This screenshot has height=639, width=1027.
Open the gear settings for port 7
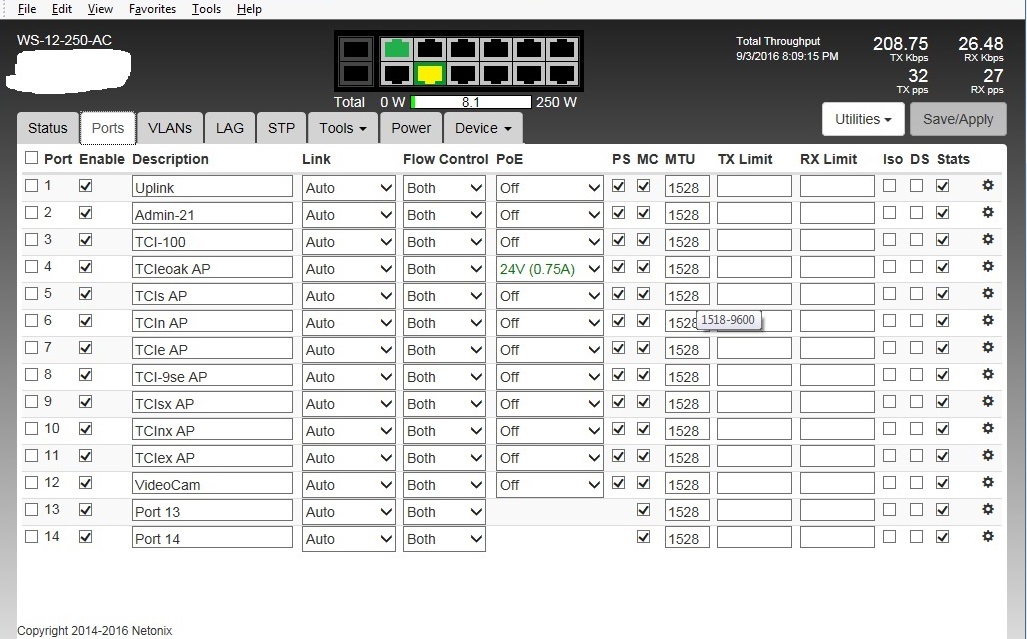[988, 347]
